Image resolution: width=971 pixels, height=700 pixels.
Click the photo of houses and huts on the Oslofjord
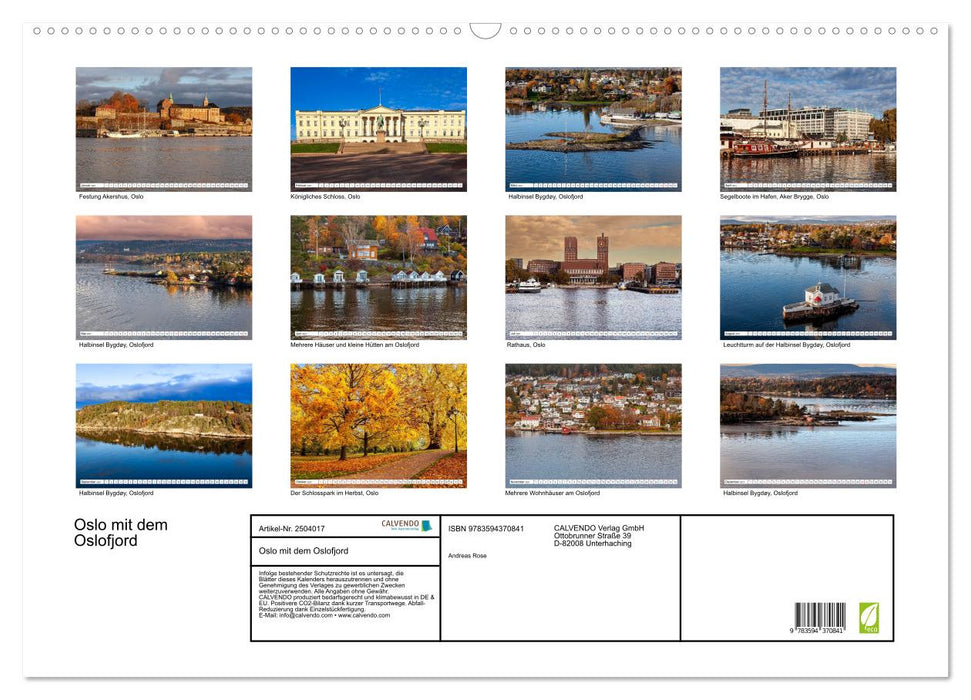(378, 278)
